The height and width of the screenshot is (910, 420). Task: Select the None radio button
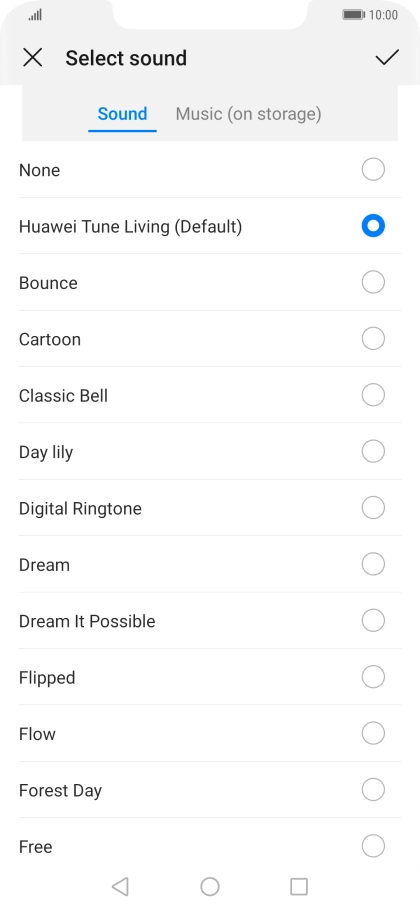[373, 169]
